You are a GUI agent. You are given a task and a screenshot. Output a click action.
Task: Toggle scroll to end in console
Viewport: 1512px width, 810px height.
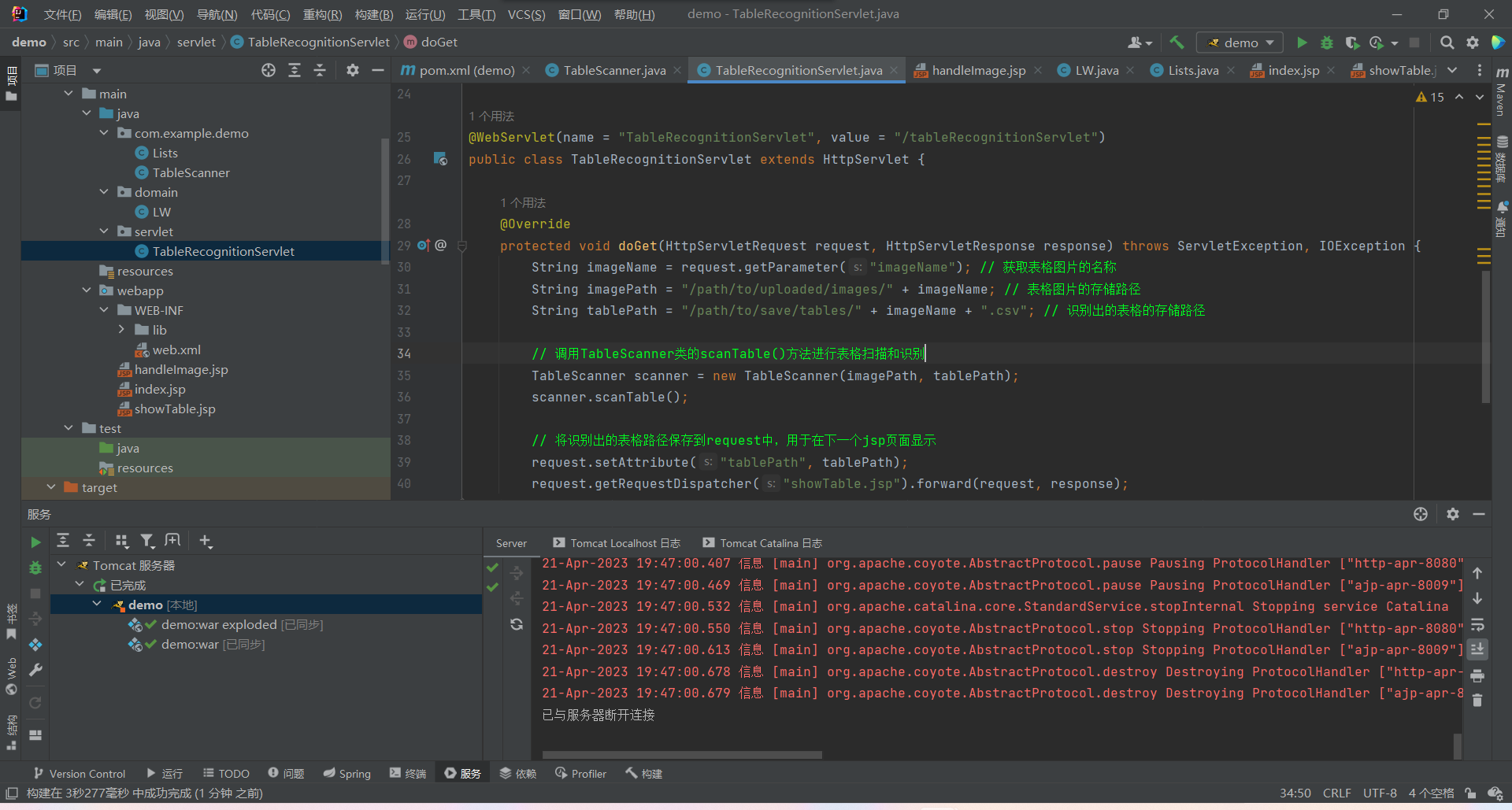pos(1477,649)
